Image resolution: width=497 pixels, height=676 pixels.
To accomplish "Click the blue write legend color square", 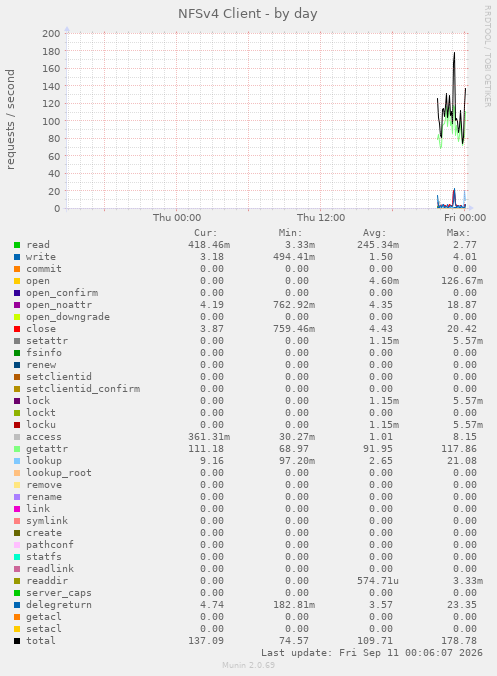I will coord(17,257).
